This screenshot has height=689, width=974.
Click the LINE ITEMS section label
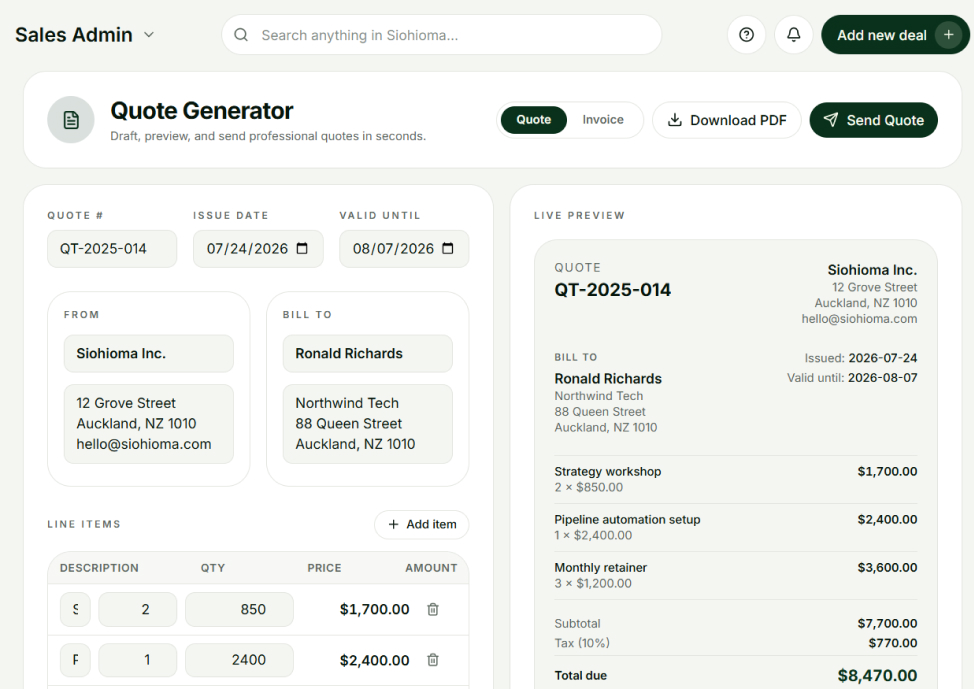[84, 524]
